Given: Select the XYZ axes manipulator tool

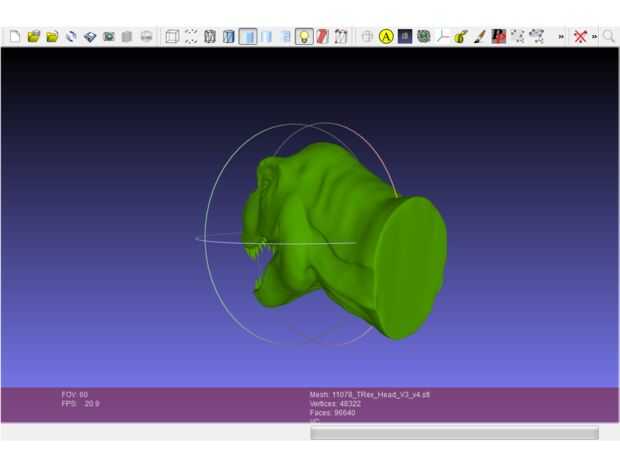Looking at the screenshot, I should pyautogui.click(x=442, y=37).
